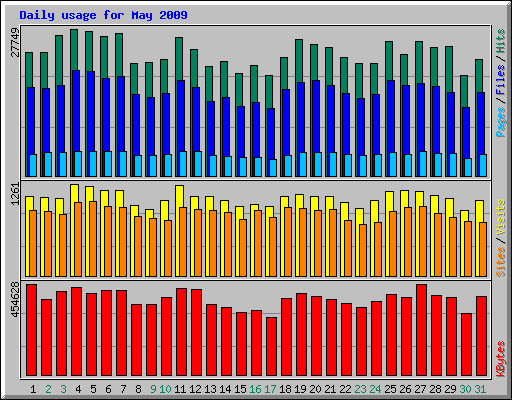Viewport: 512px width, 400px height.
Task: Select the cyan pages bar for day 17
Action: [x=273, y=168]
